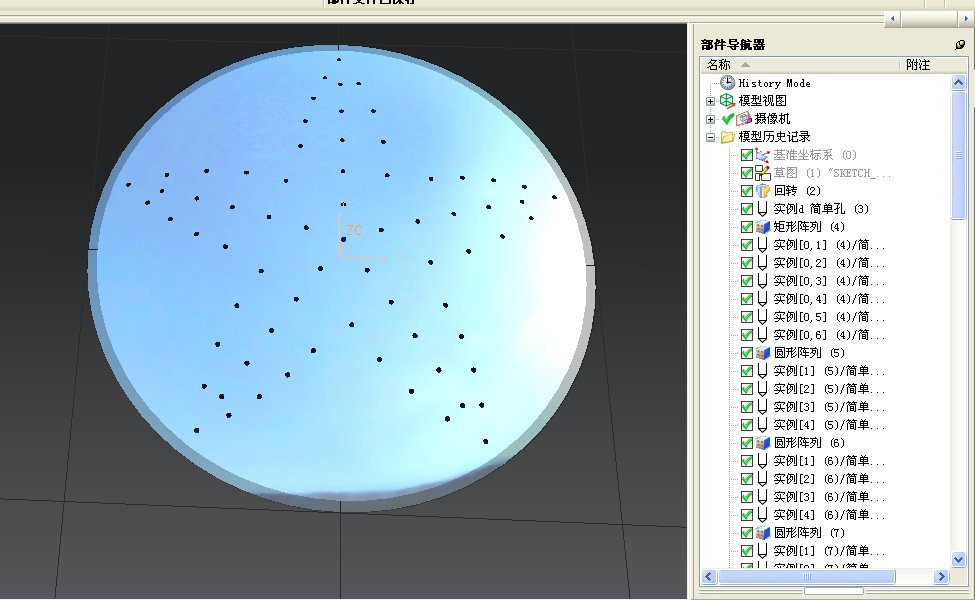Click the History Mode clock icon

click(727, 83)
